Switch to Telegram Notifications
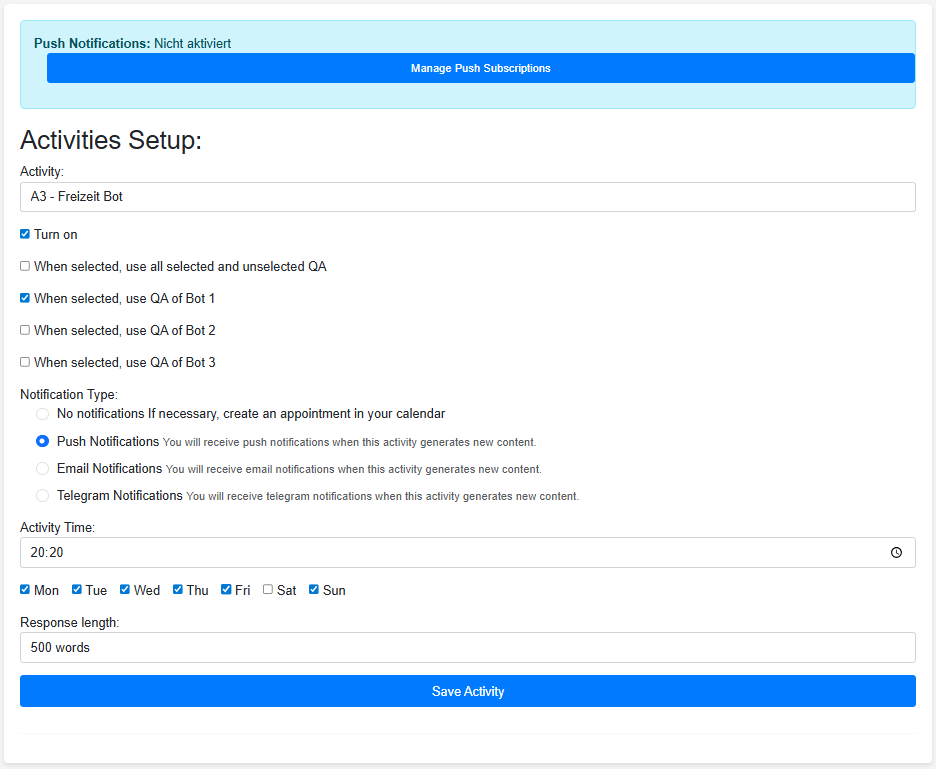 (42, 495)
